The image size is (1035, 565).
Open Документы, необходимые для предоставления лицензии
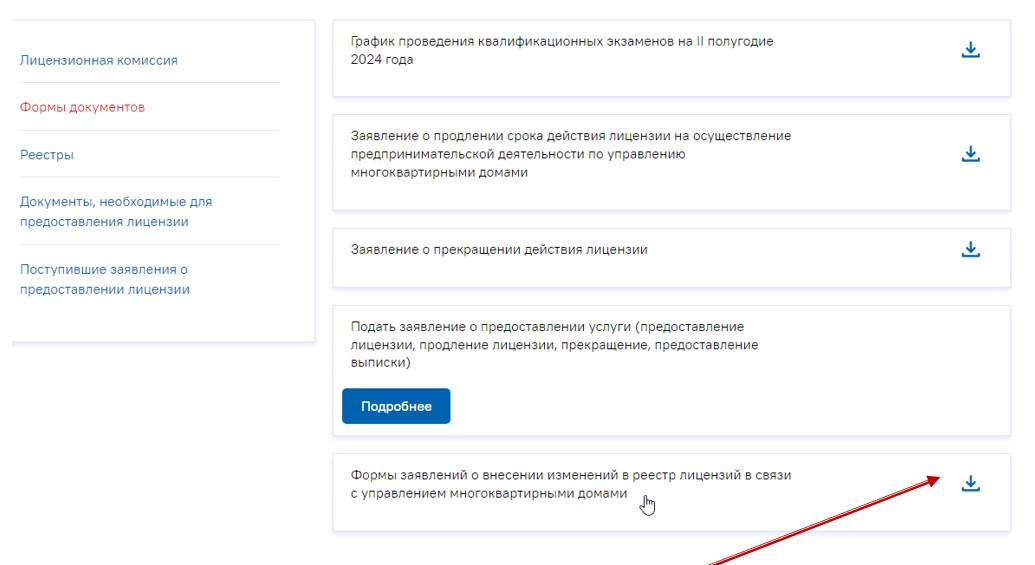(116, 212)
